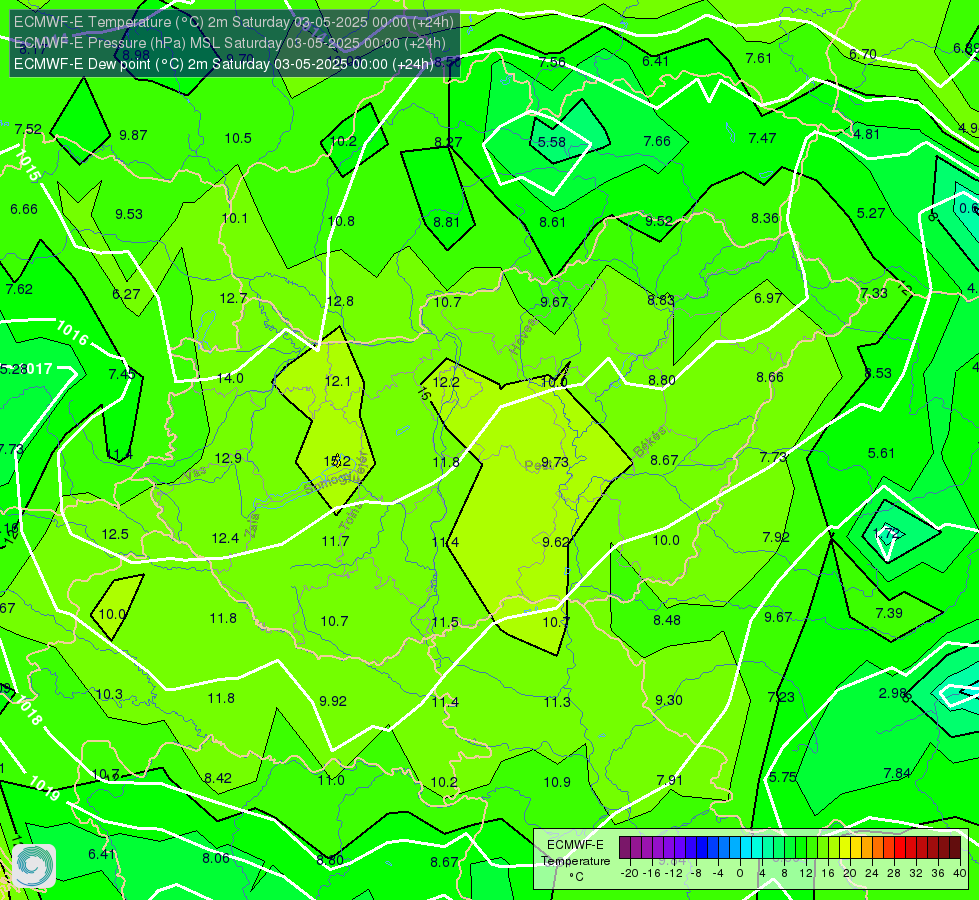Click the 12.7 temperature value
Screen dimensions: 979x900
(233, 298)
